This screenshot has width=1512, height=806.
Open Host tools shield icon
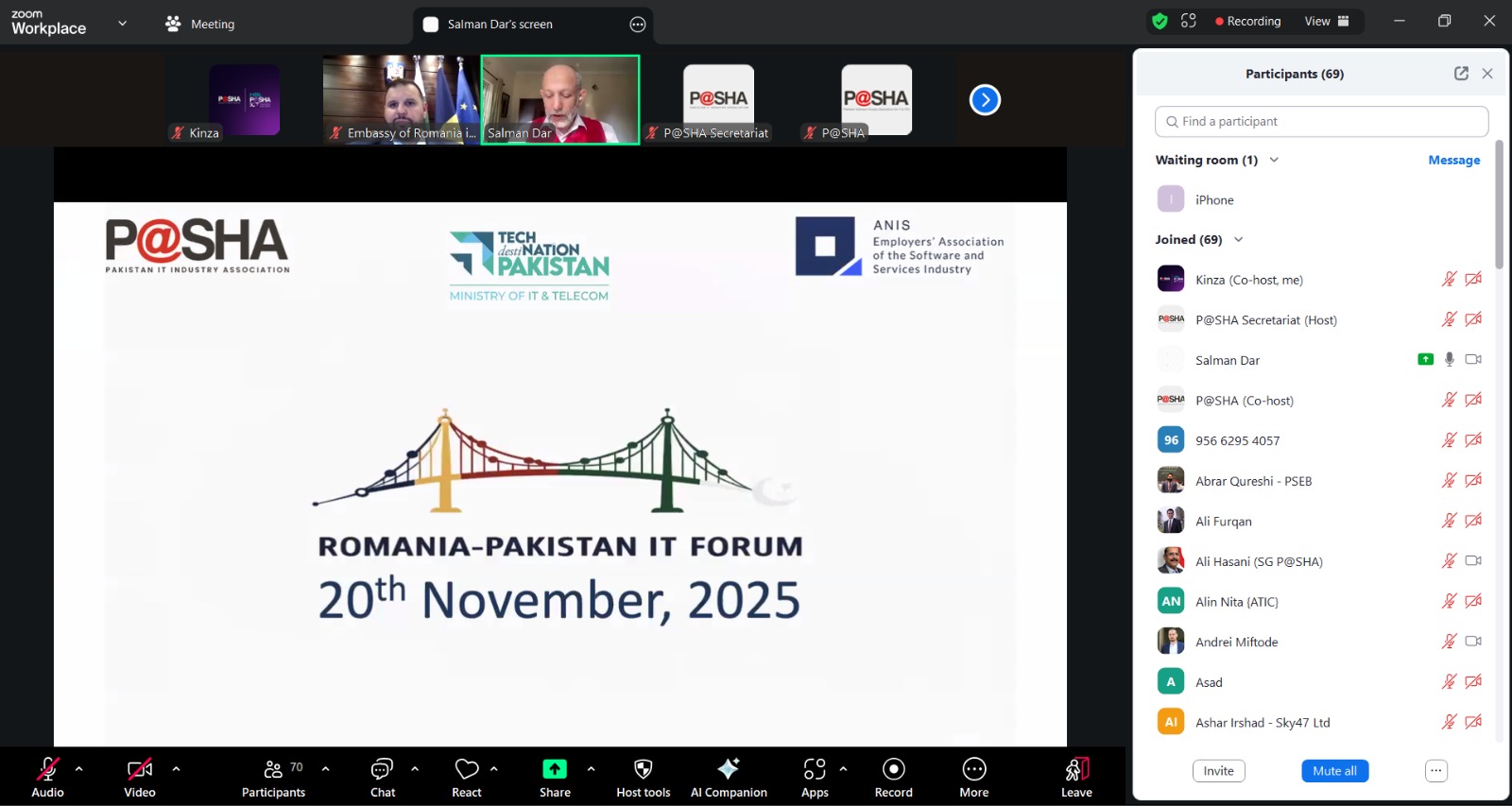coord(643,769)
